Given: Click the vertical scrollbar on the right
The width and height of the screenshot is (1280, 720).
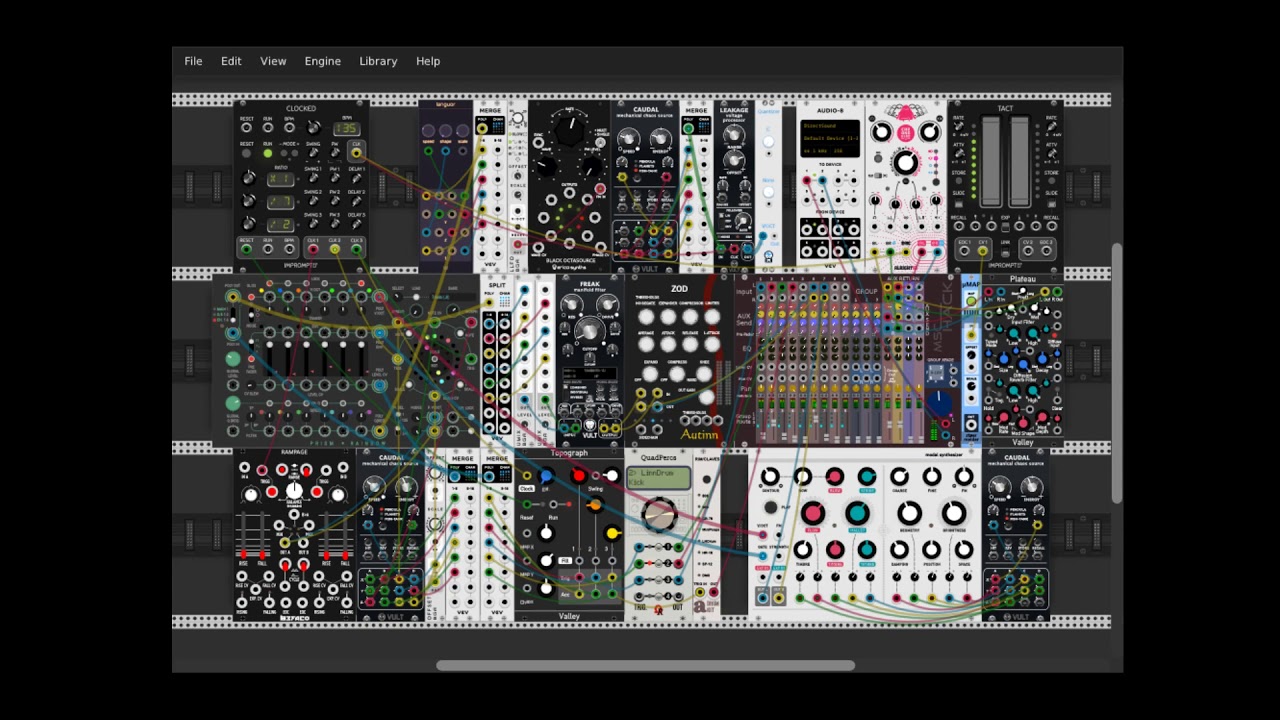Looking at the screenshot, I should 1117,372.
